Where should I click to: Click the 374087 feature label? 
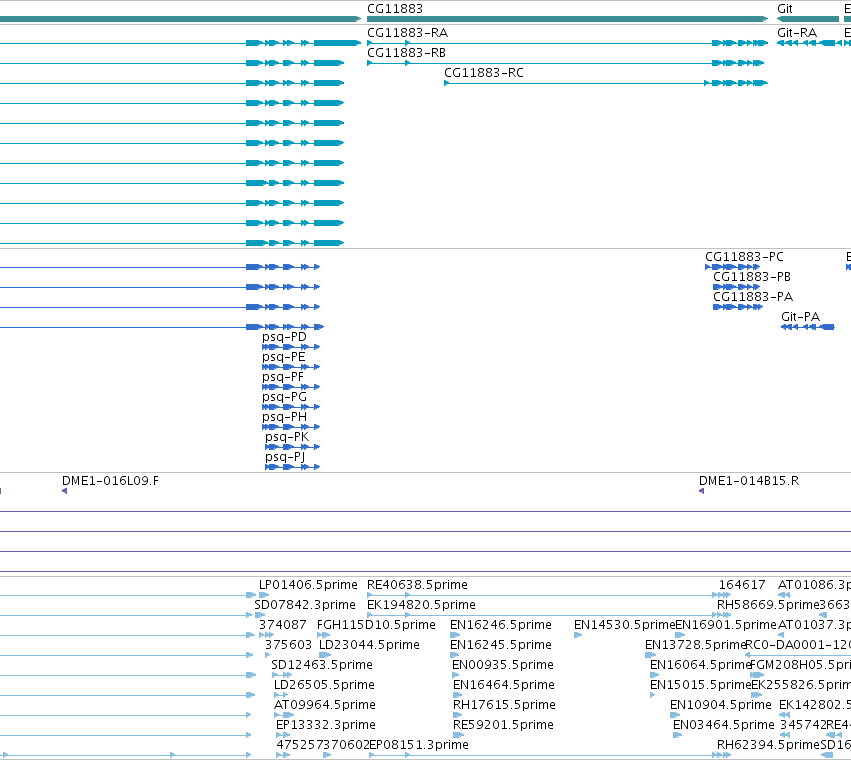click(283, 625)
